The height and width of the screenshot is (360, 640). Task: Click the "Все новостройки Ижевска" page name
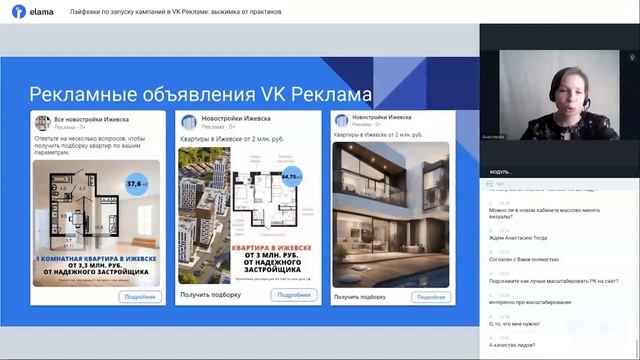[91, 120]
